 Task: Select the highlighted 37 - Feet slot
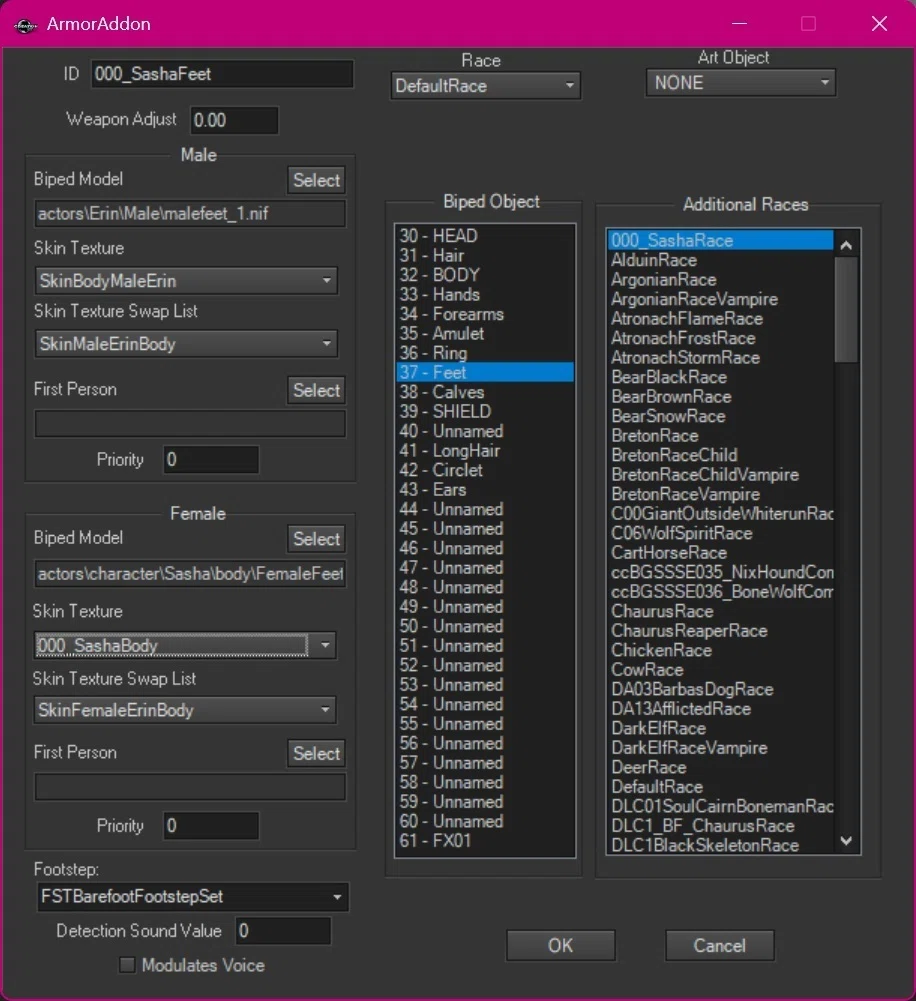tap(485, 372)
